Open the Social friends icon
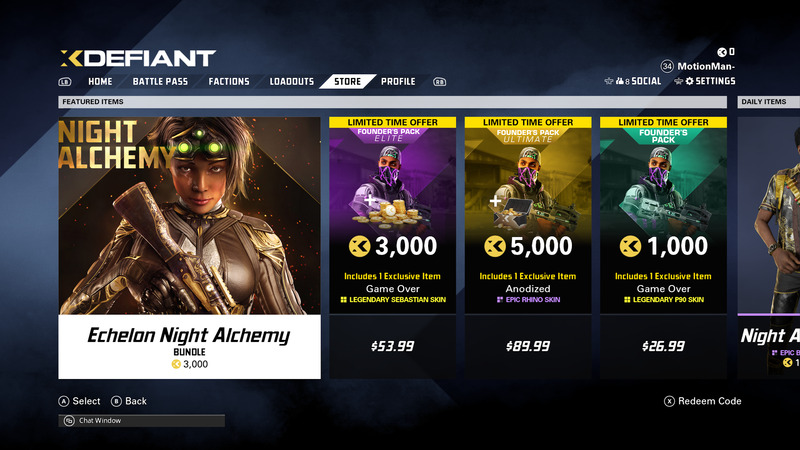 [619, 81]
